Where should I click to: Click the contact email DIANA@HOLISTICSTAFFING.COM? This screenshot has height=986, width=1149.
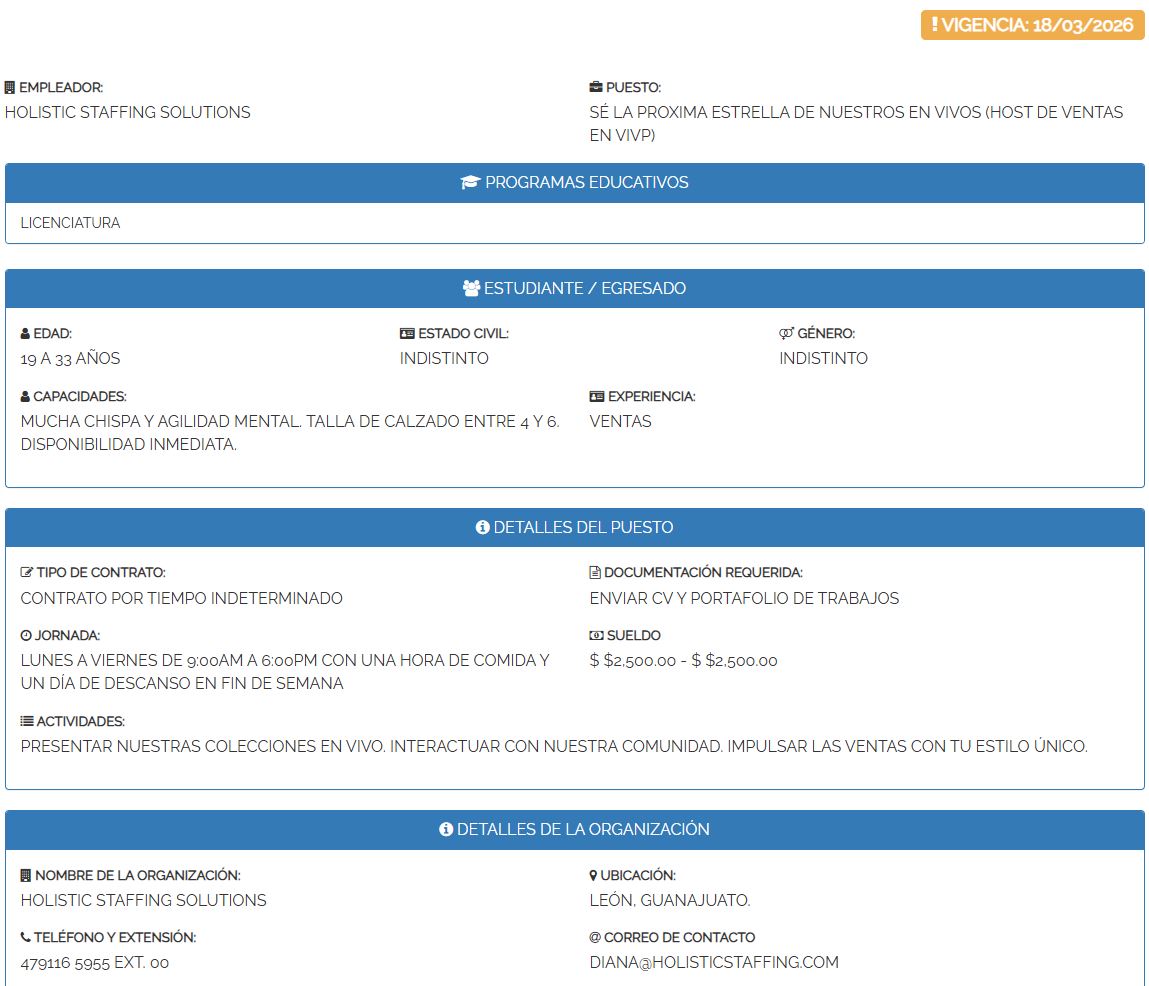[x=714, y=963]
